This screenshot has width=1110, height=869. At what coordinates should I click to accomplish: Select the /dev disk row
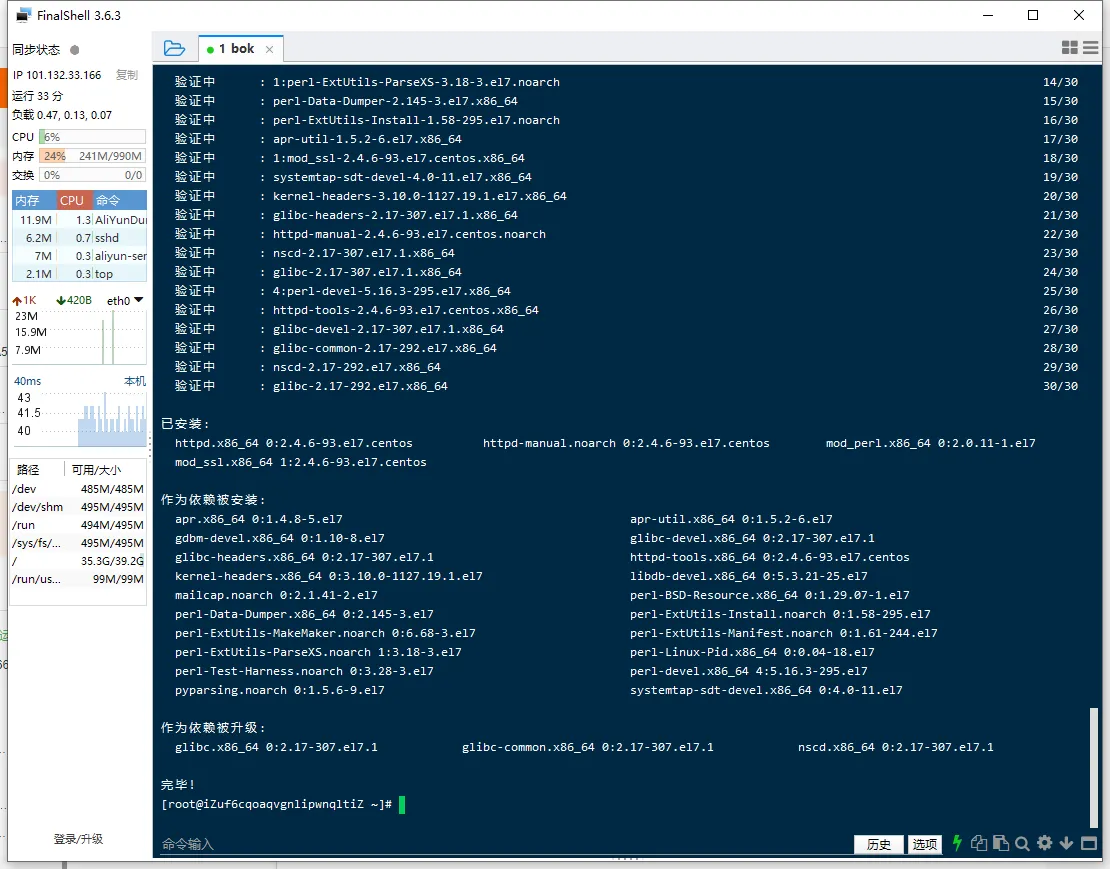pos(79,489)
